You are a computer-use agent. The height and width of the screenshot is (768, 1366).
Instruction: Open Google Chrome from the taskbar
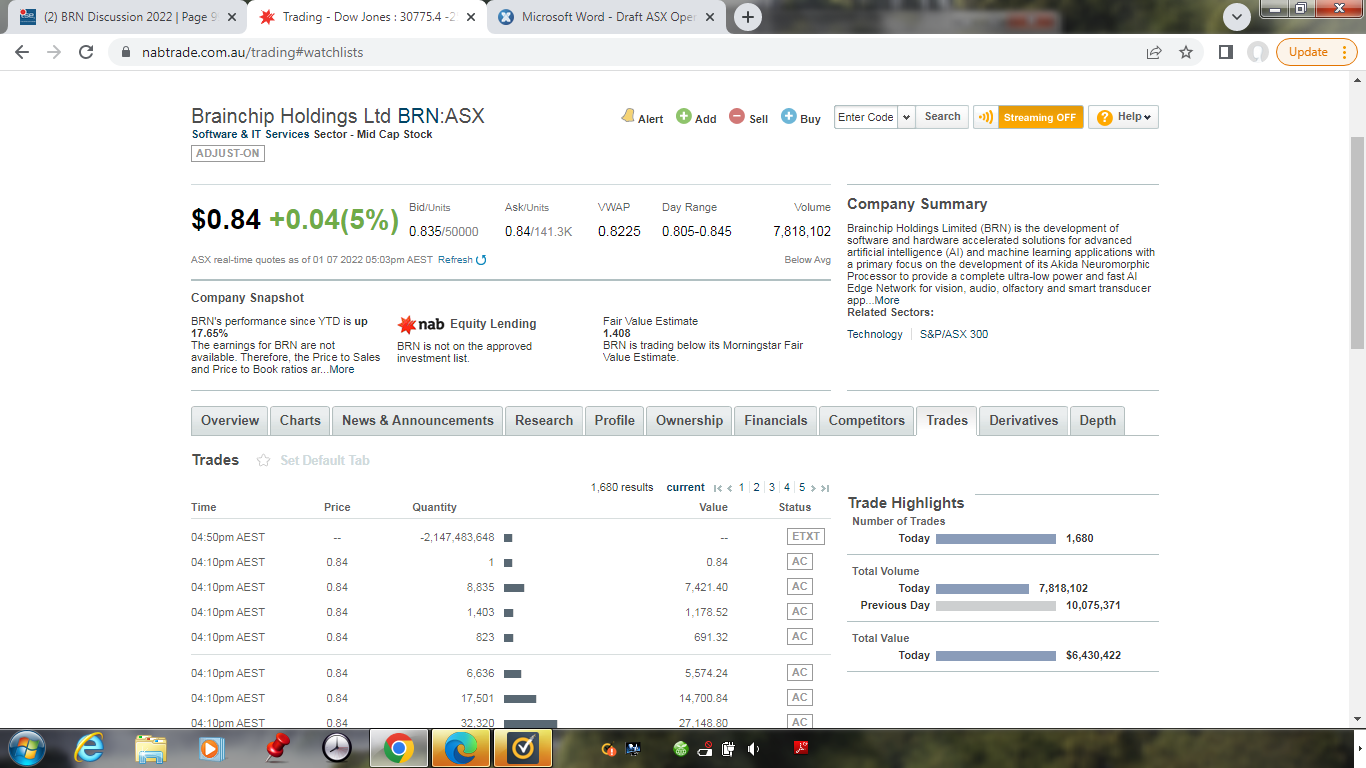tap(398, 748)
